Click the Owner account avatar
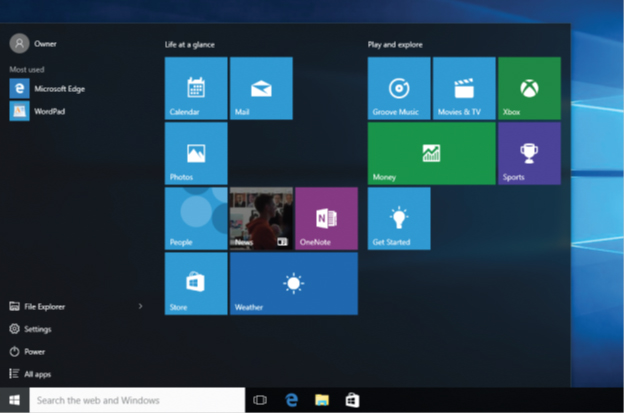The width and height of the screenshot is (624, 413). 19,43
